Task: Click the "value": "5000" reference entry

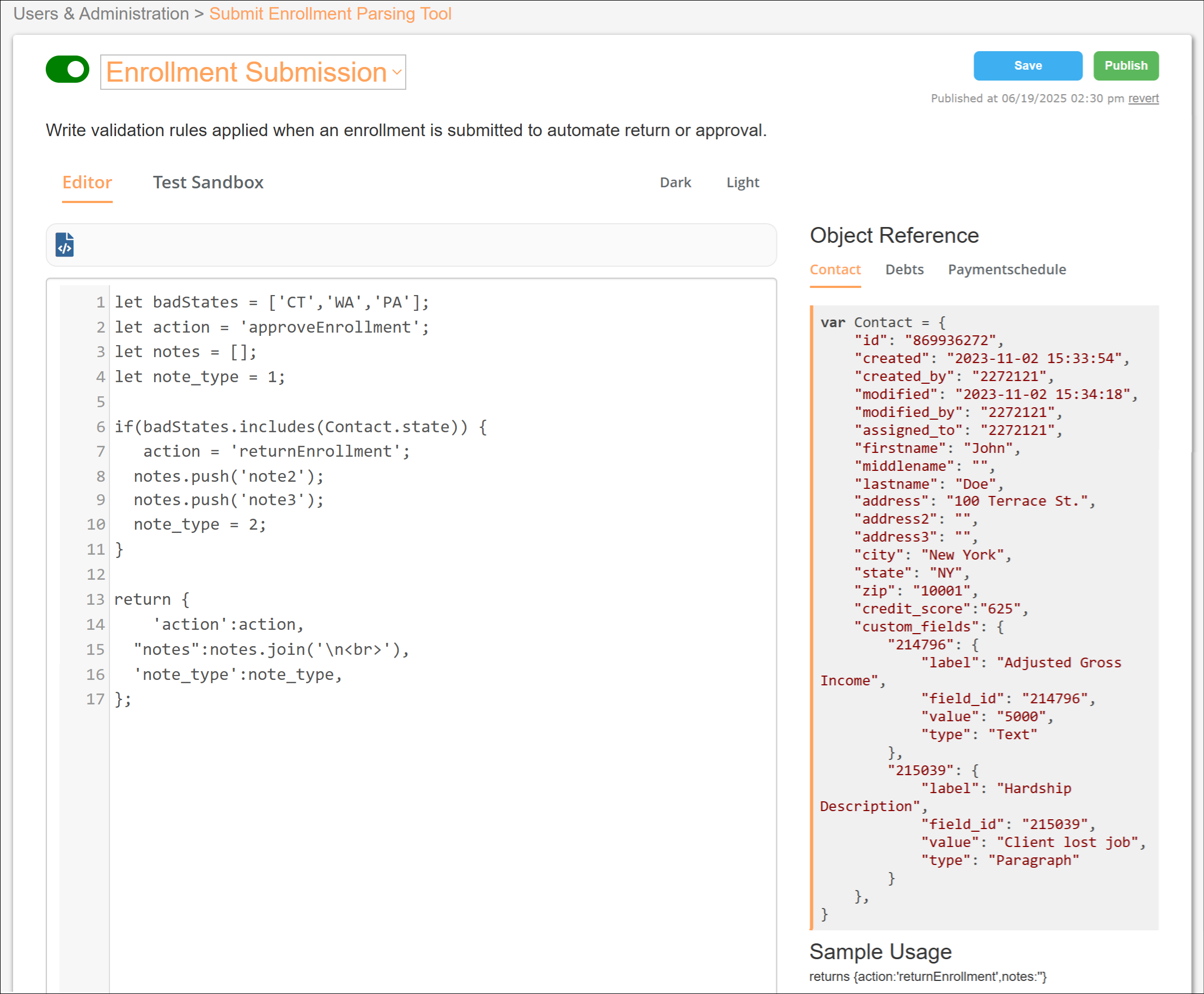Action: click(987, 717)
